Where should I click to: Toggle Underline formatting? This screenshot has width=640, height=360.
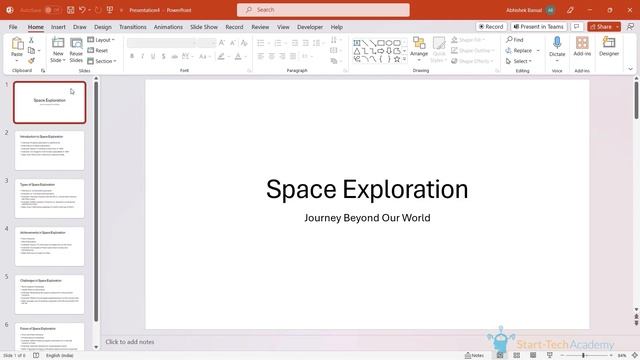(153, 56)
